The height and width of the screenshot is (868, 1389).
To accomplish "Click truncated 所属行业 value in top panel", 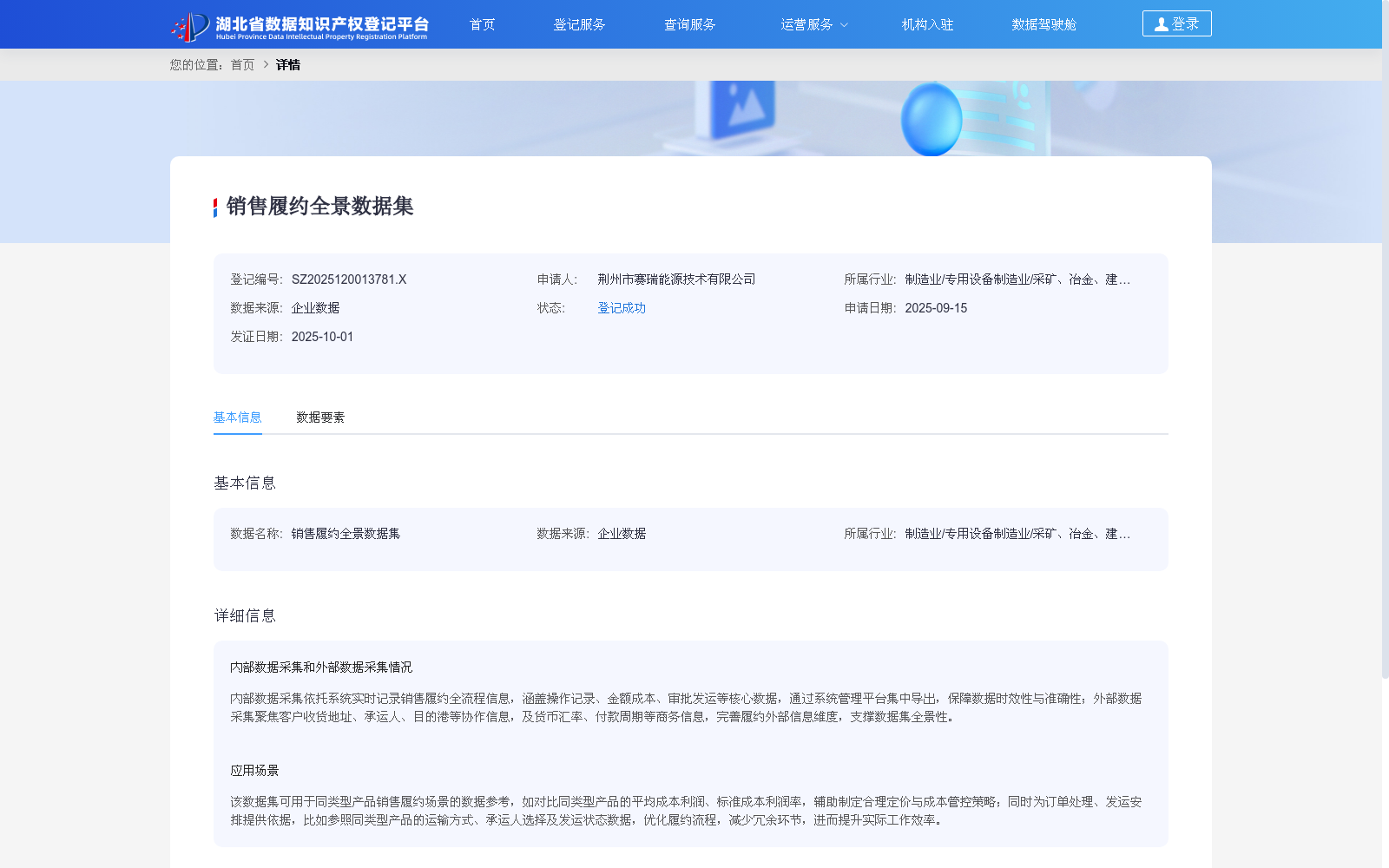I will coord(1017,279).
